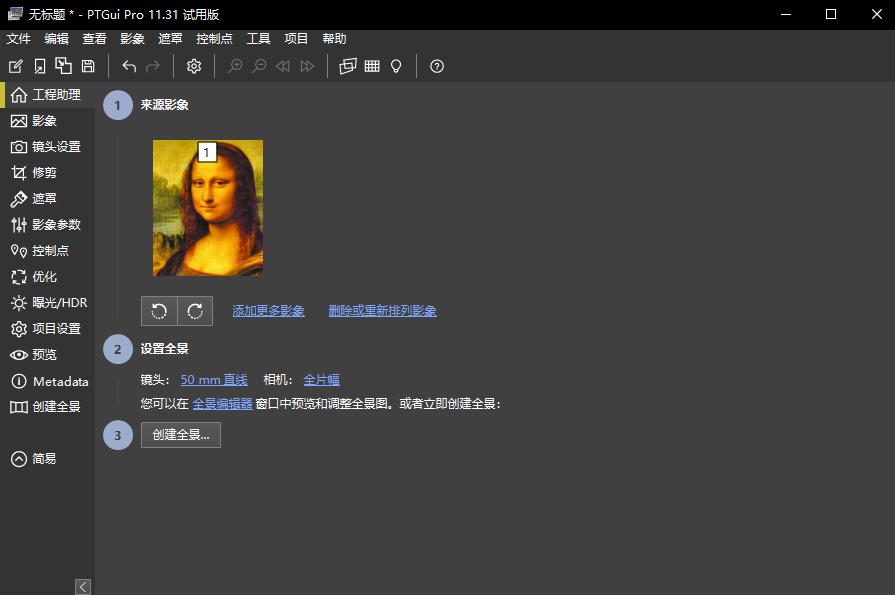895x595 pixels.
Task: Switch to the 影象 sidebar tab
Action: tap(47, 120)
